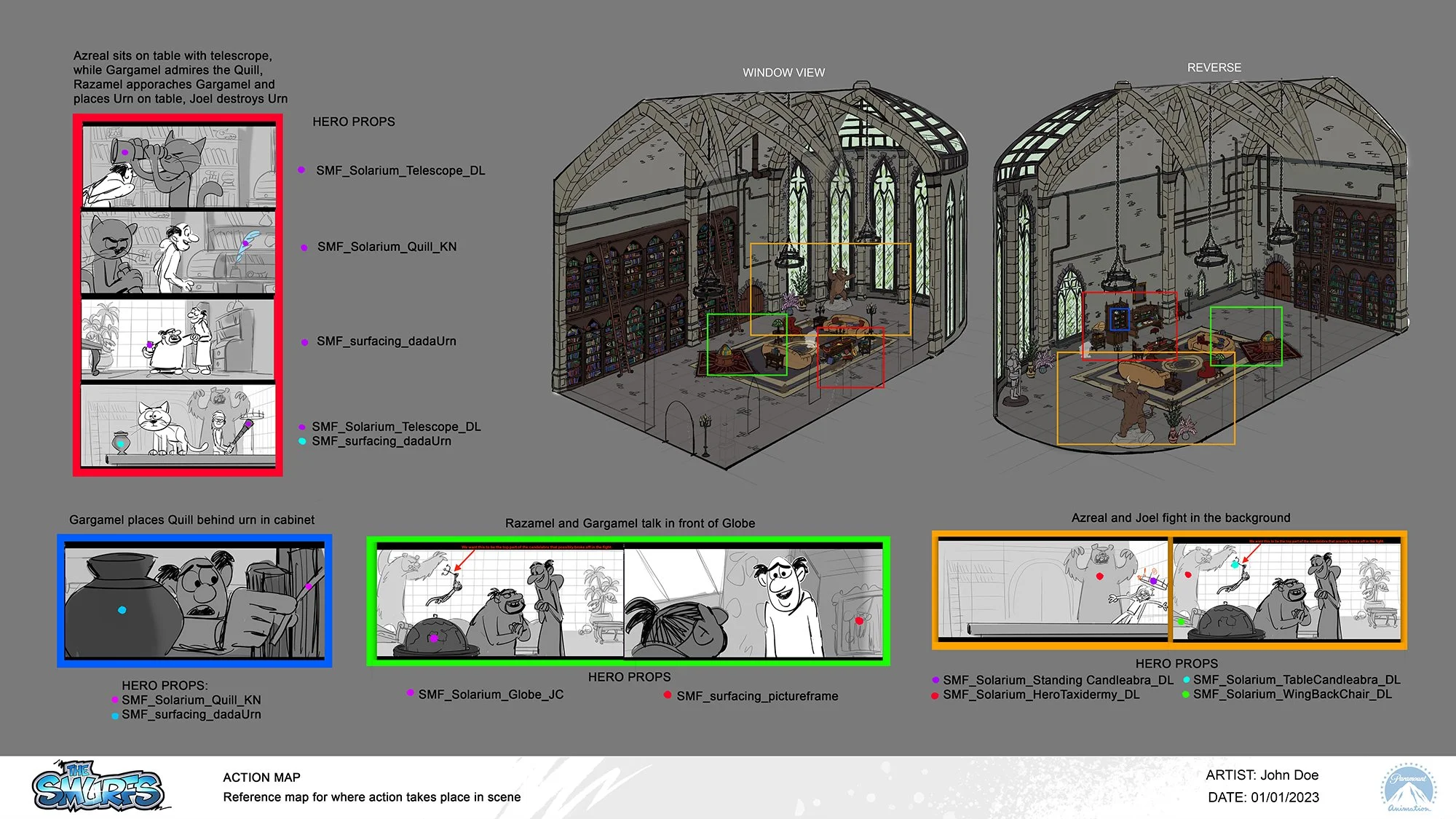Open storyboard panel of Razamel carrying the urn
This screenshot has width=1456, height=819.
tap(178, 339)
